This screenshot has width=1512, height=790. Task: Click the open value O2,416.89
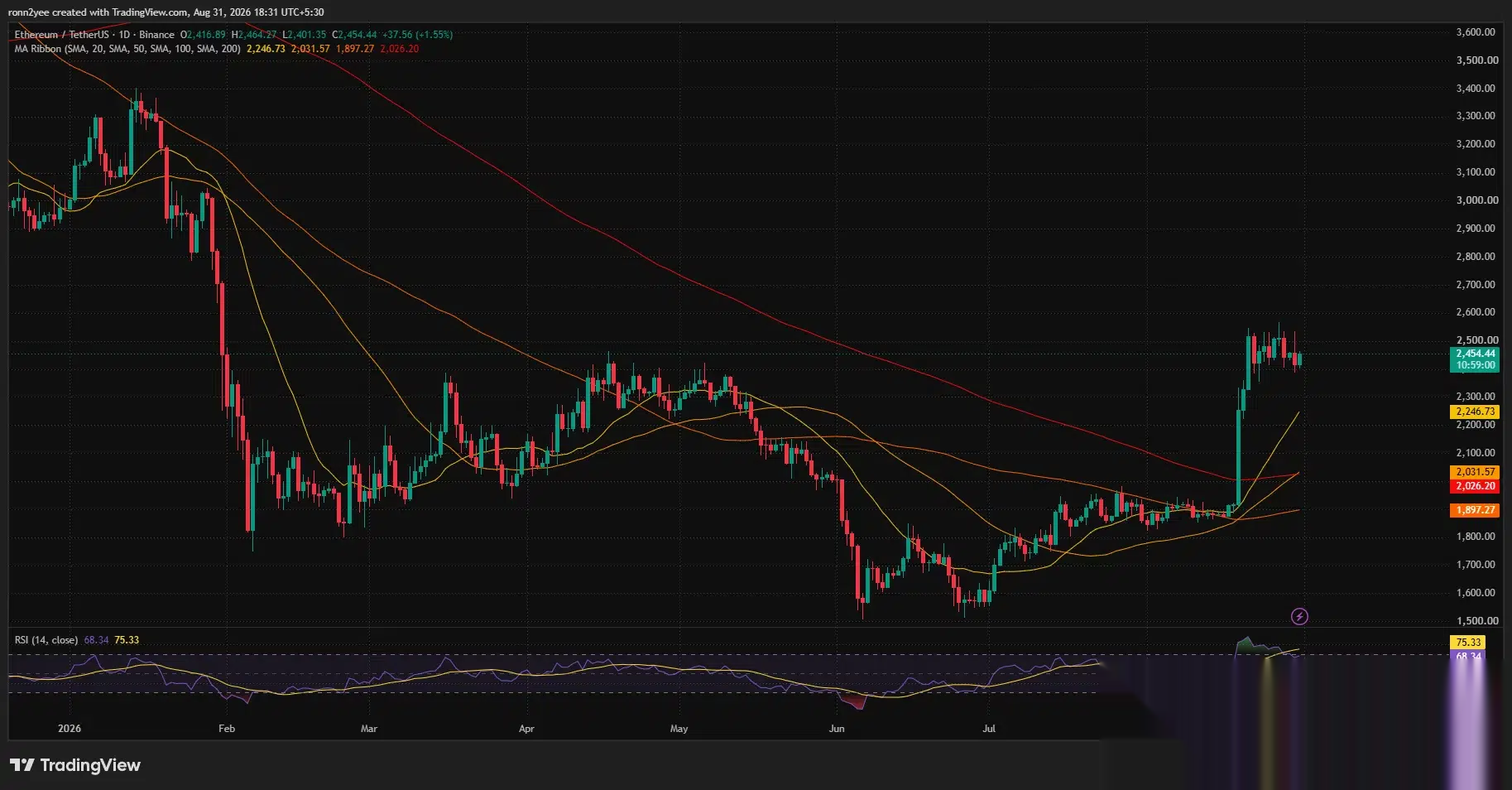tap(203, 35)
